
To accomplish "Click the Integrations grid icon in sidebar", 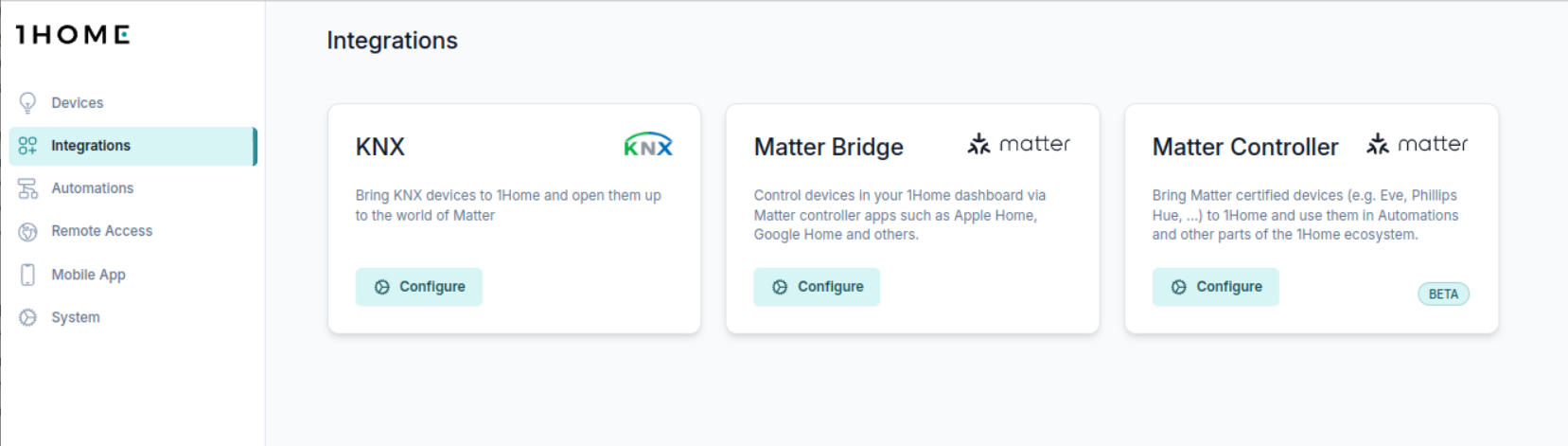I will 27,146.
